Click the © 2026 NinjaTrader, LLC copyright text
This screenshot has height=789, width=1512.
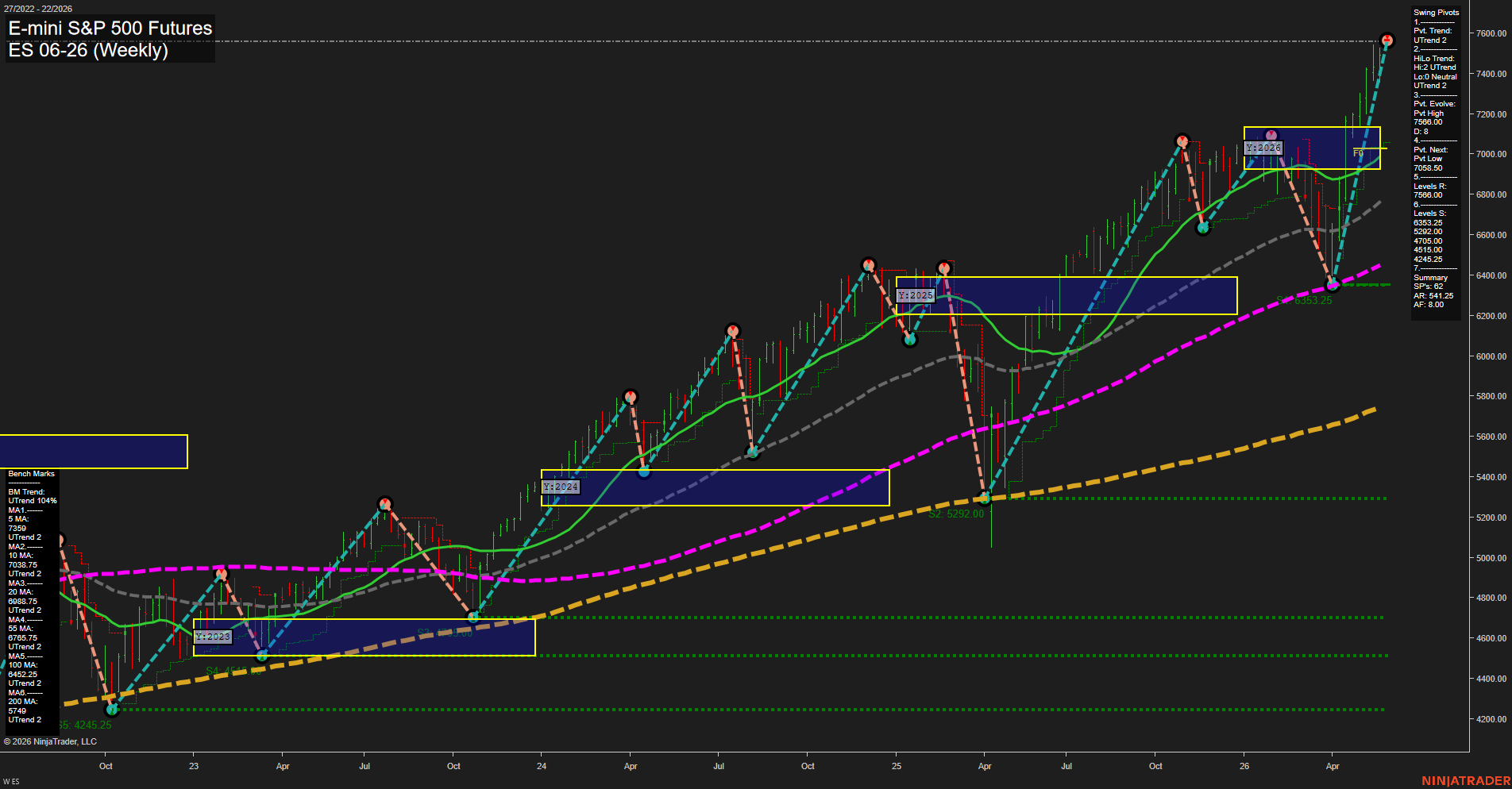pyautogui.click(x=50, y=742)
